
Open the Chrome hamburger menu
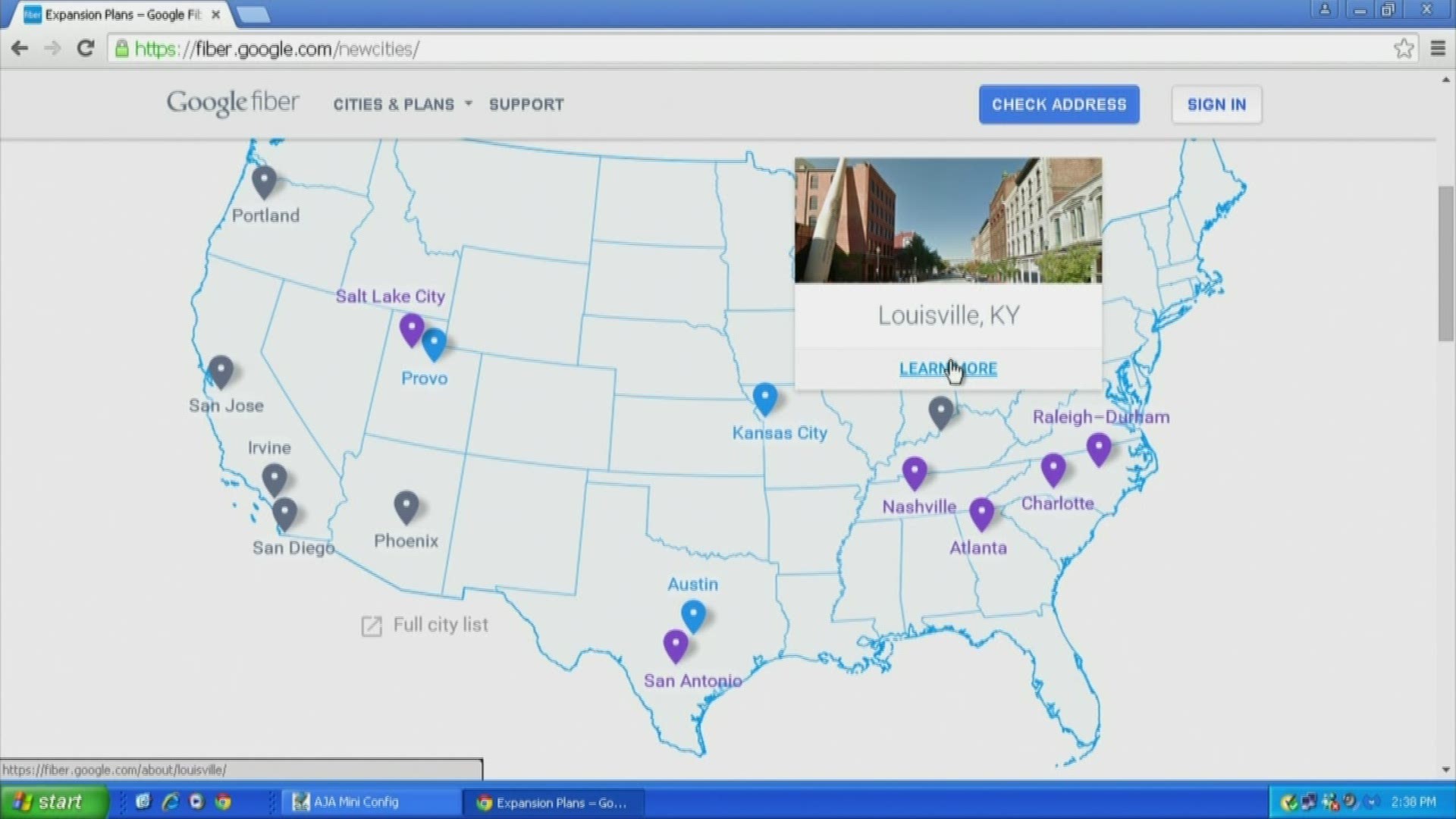tap(1438, 49)
